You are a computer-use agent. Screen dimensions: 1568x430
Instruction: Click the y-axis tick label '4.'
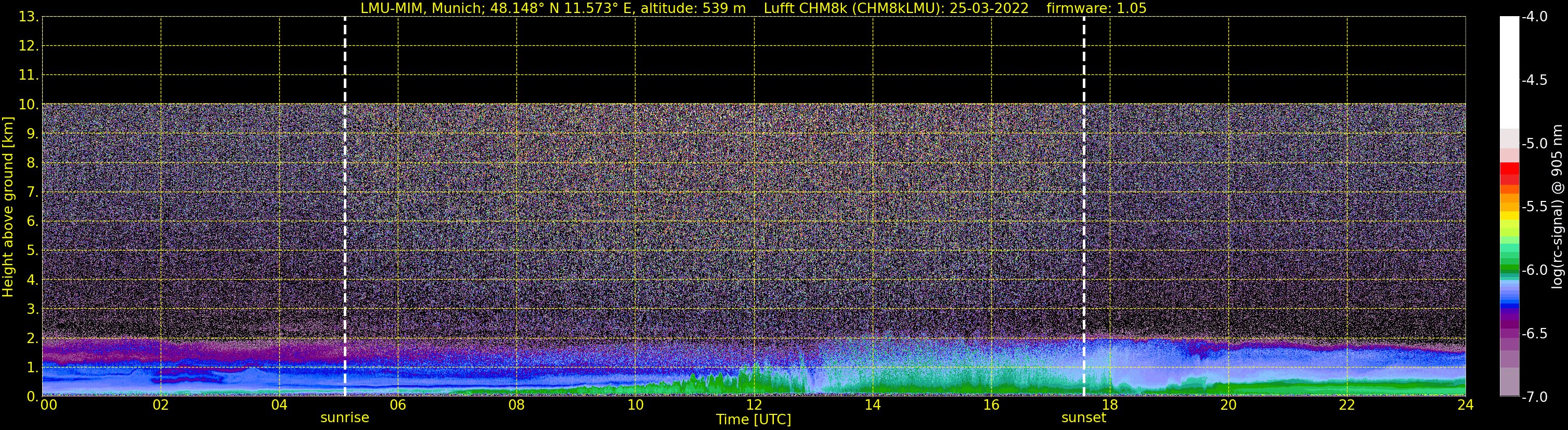click(32, 280)
